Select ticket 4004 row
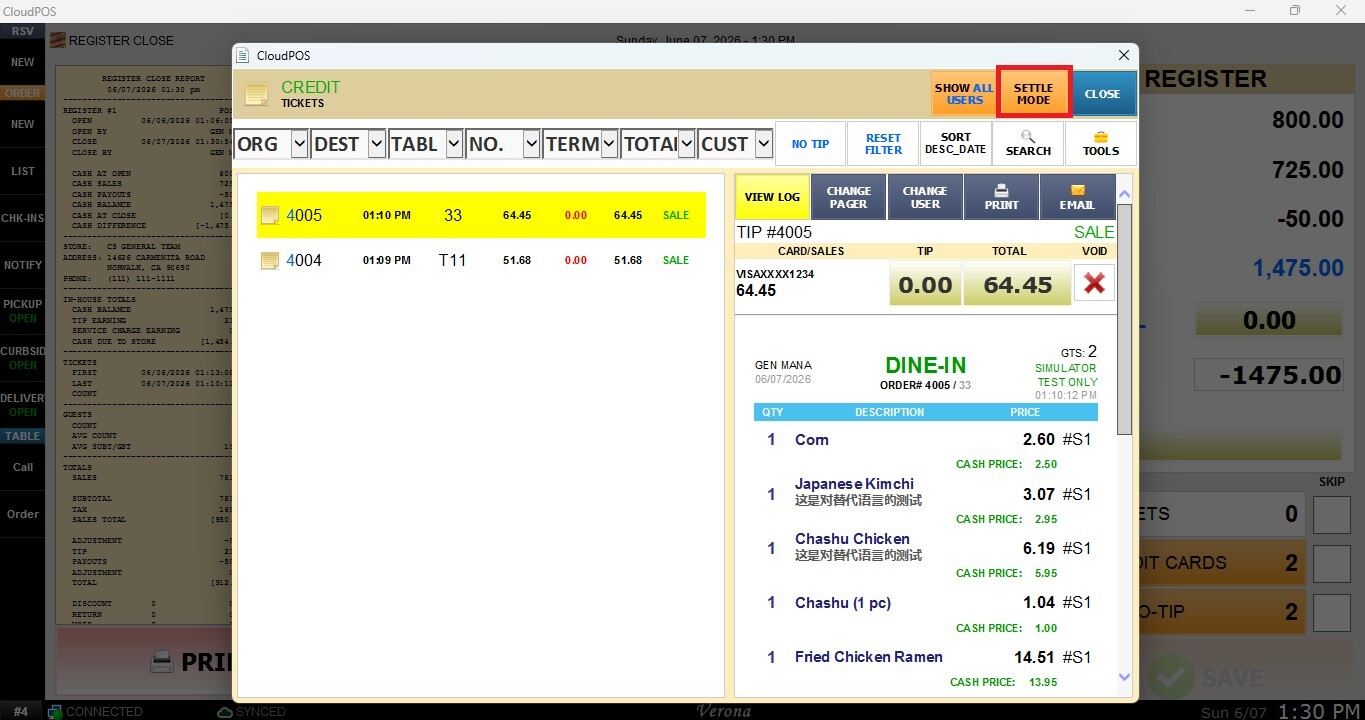Image resolution: width=1365 pixels, height=720 pixels. pos(481,260)
